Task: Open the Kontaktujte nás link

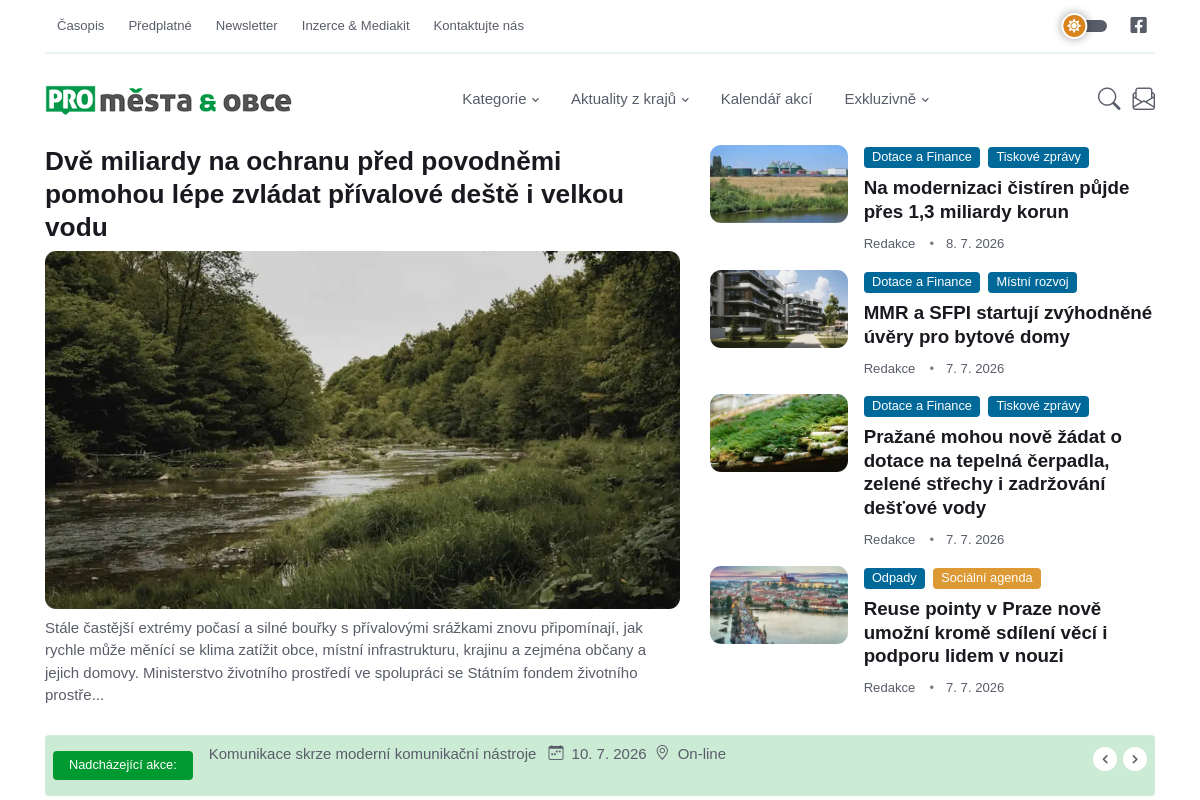Action: click(x=479, y=26)
